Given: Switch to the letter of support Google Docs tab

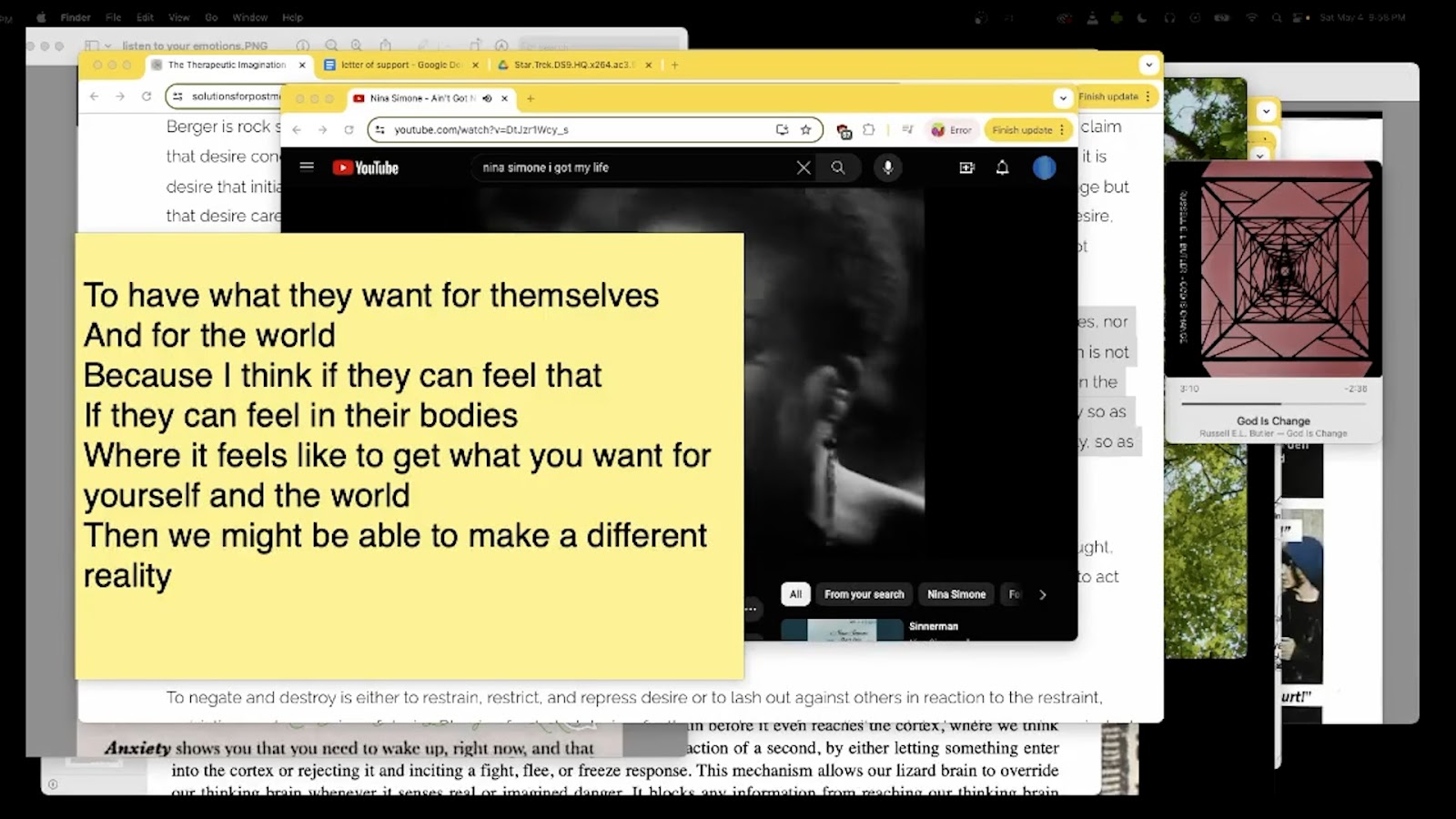Looking at the screenshot, I should (x=400, y=65).
